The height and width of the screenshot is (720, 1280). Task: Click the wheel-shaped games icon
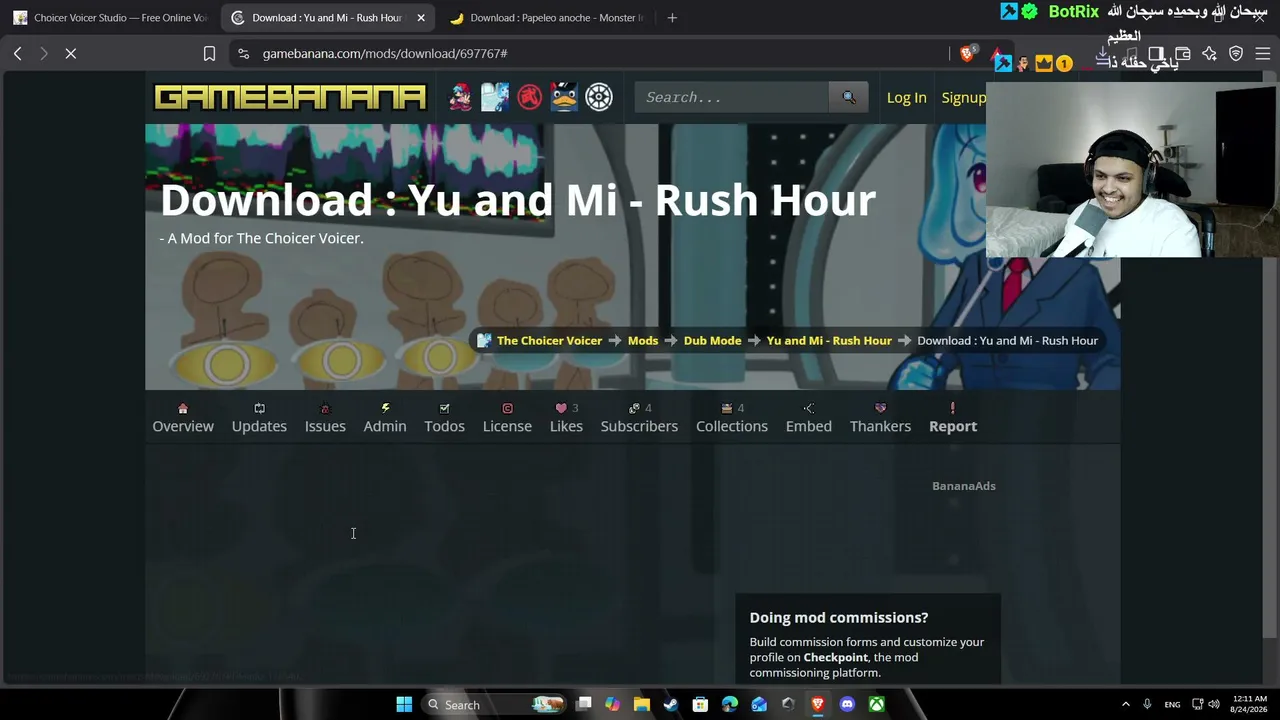point(599,97)
